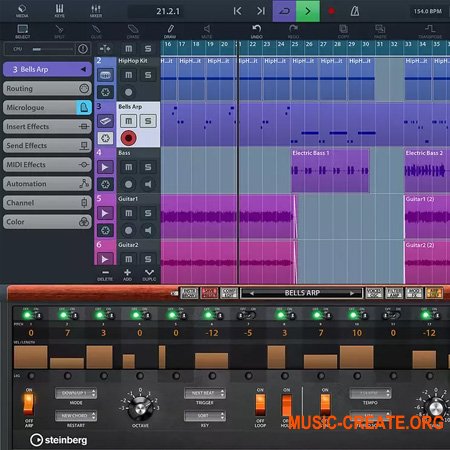
Task: Undo the last action
Action: [257, 31]
